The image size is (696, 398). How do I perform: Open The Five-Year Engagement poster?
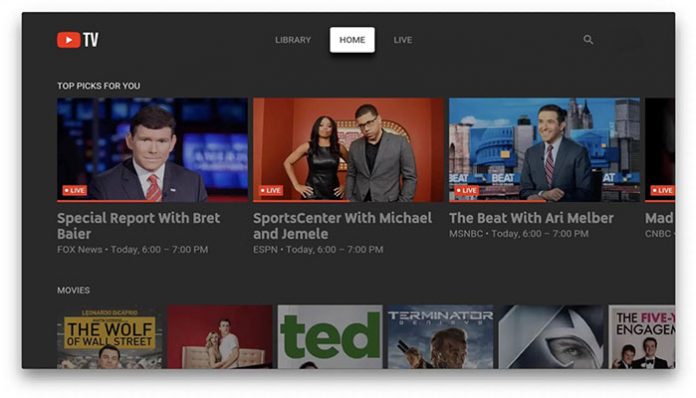(642, 337)
